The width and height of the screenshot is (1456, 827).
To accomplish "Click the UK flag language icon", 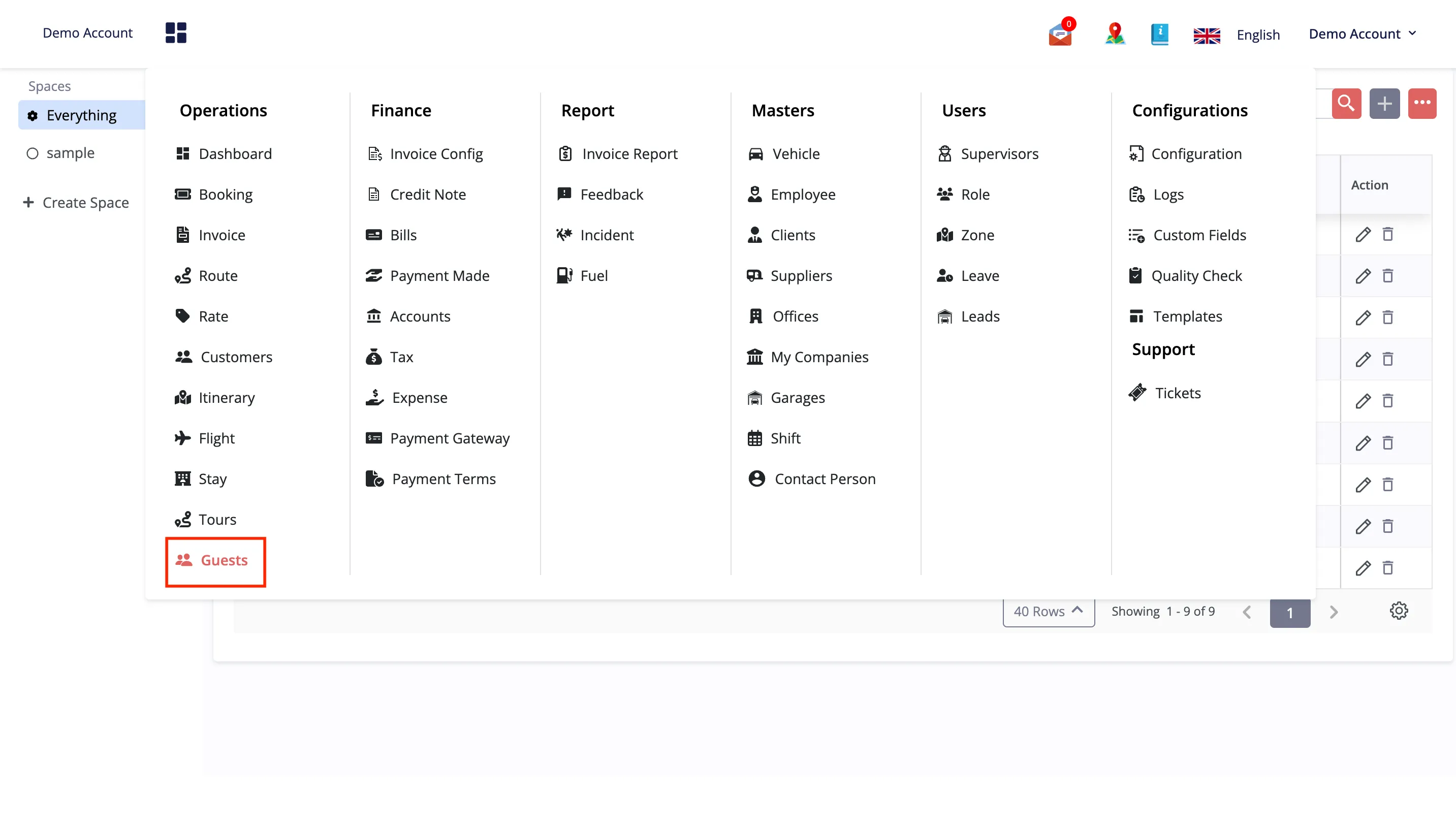I will coord(1207,35).
